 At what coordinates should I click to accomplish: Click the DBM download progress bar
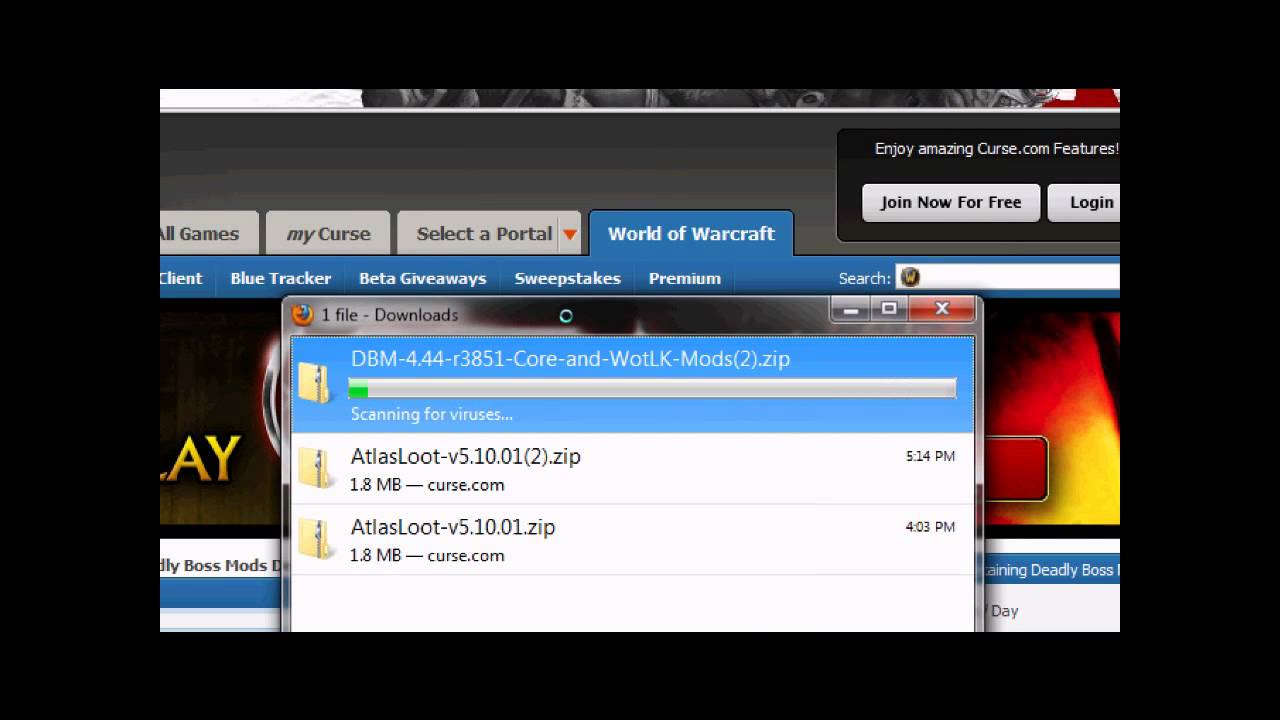[652, 389]
